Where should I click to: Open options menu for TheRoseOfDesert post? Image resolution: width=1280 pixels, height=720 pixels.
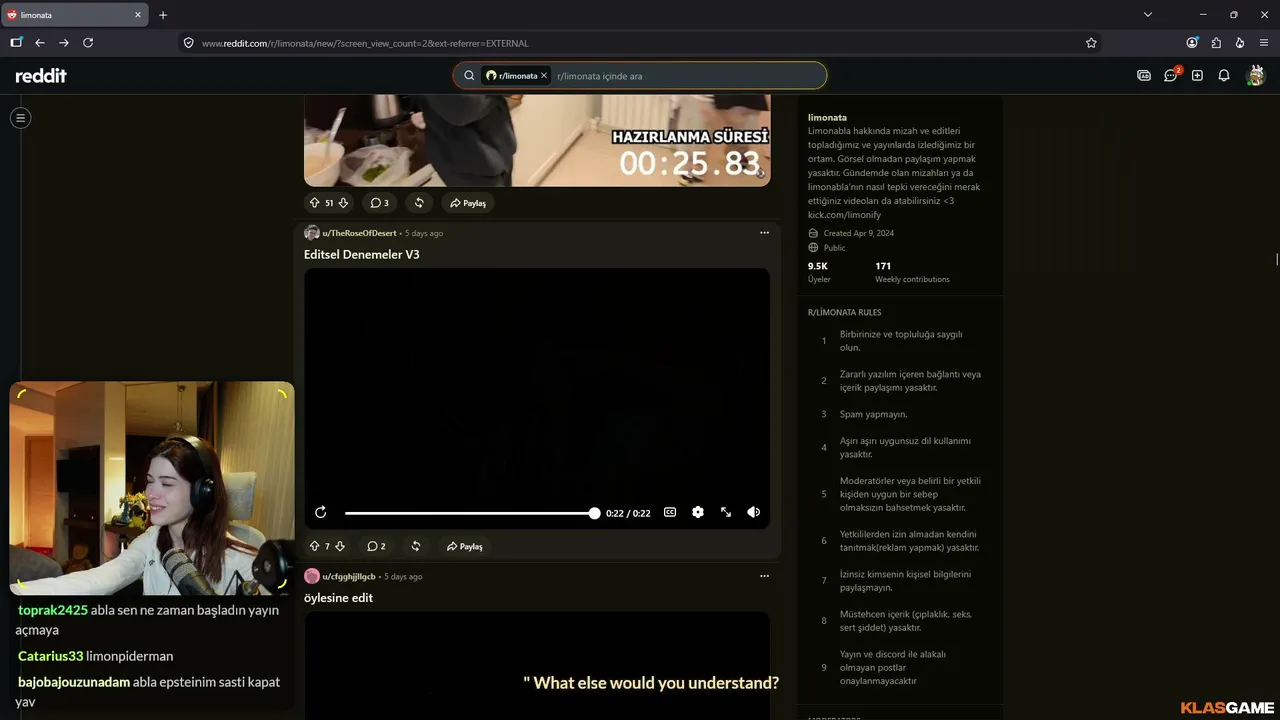pyautogui.click(x=764, y=233)
